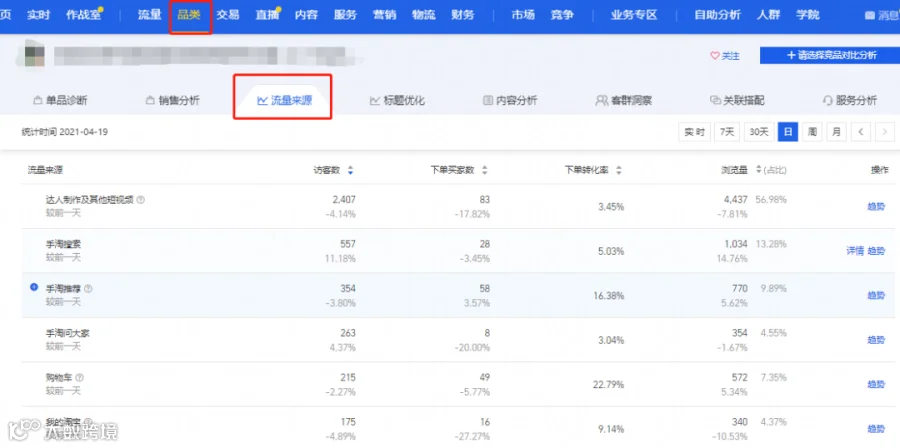
Task: Go to next date with right chevron
Action: coord(885,132)
